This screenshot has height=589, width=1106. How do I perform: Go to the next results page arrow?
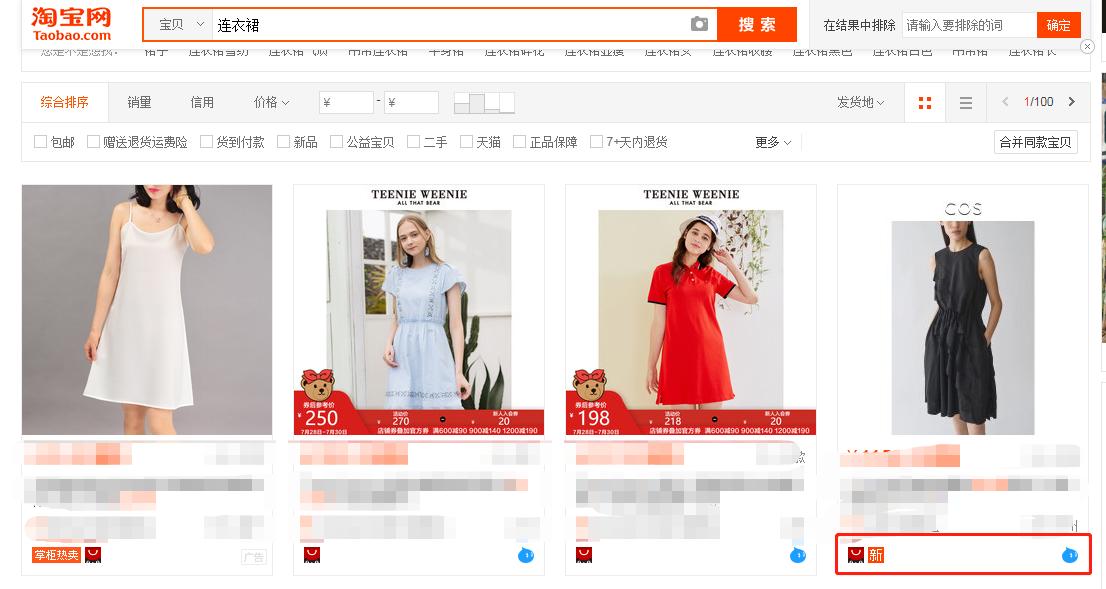1071,101
